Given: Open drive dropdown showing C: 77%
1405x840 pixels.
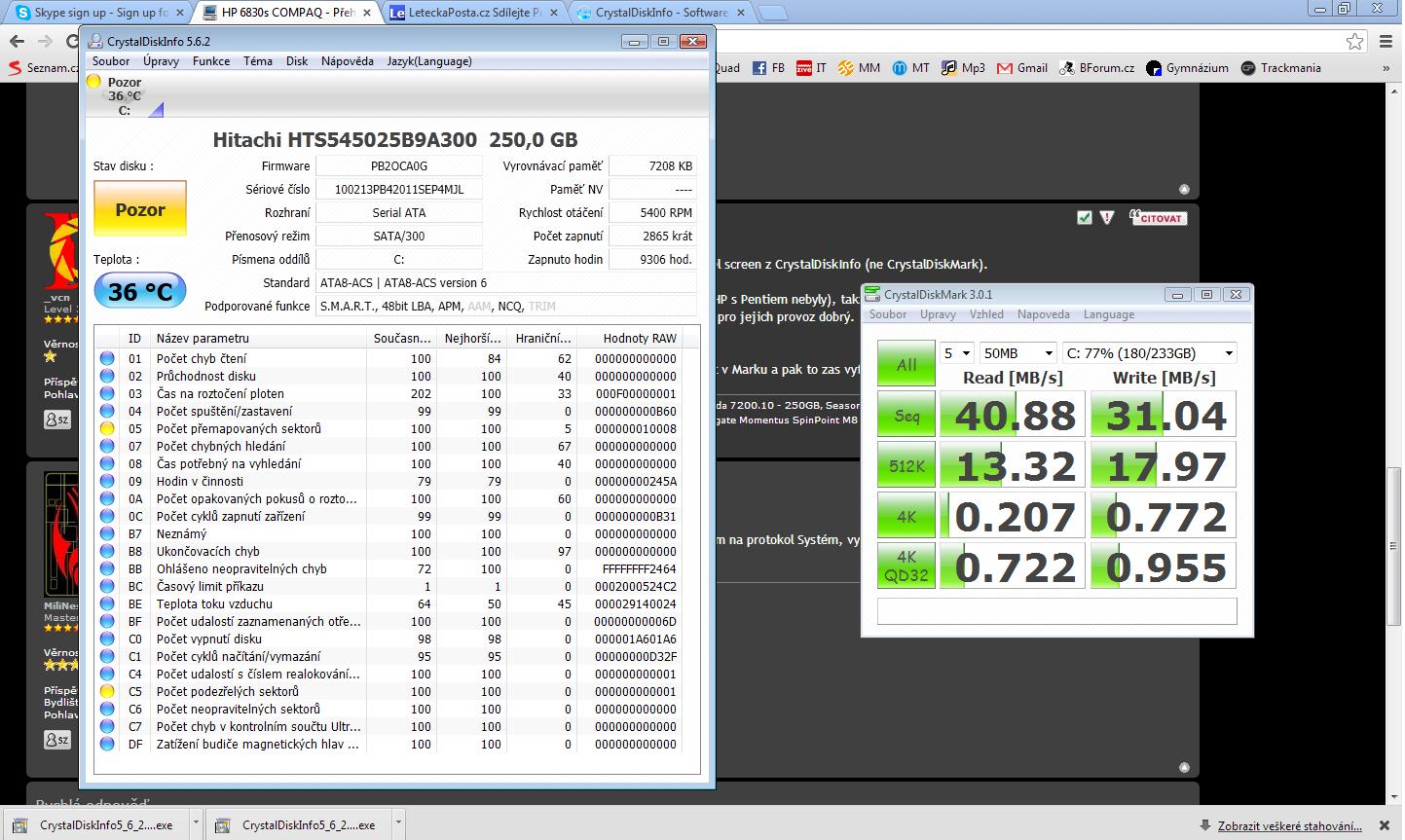Looking at the screenshot, I should click(x=1149, y=353).
